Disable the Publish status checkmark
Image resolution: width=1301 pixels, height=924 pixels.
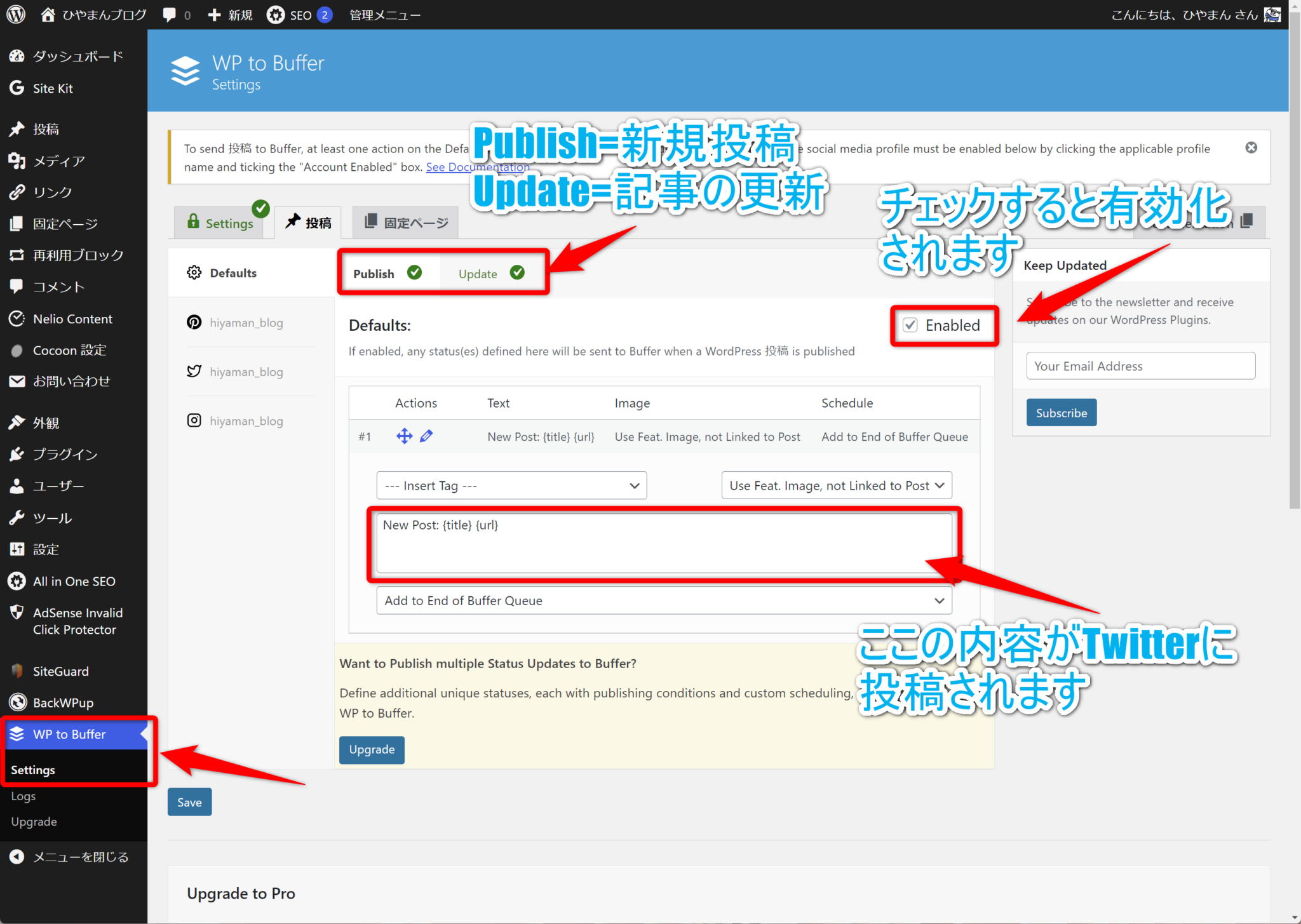pos(415,272)
